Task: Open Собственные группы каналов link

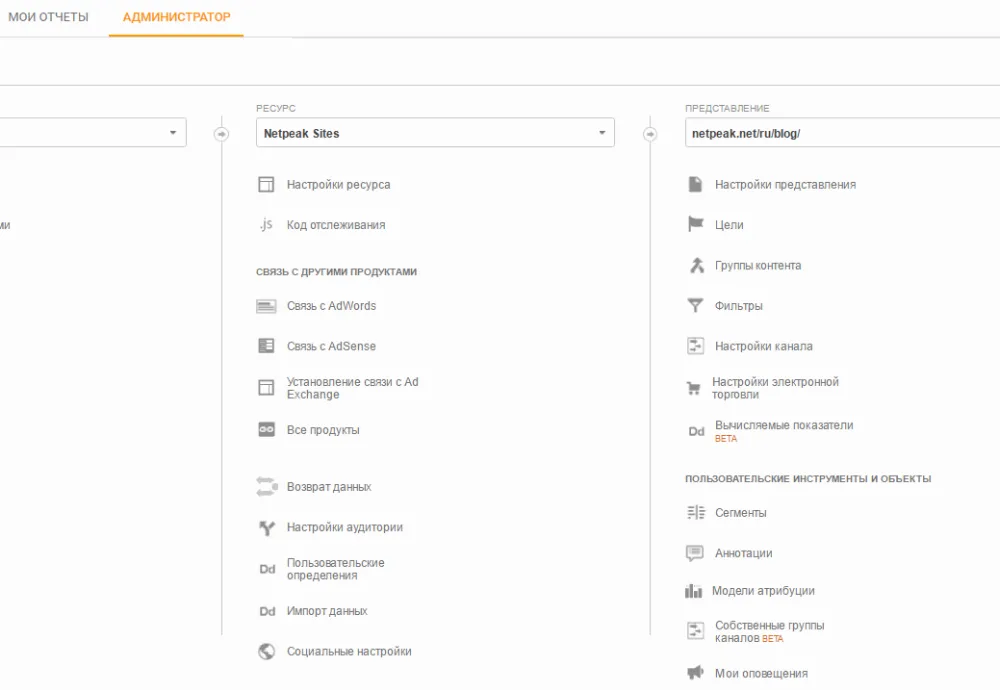Action: (x=769, y=631)
